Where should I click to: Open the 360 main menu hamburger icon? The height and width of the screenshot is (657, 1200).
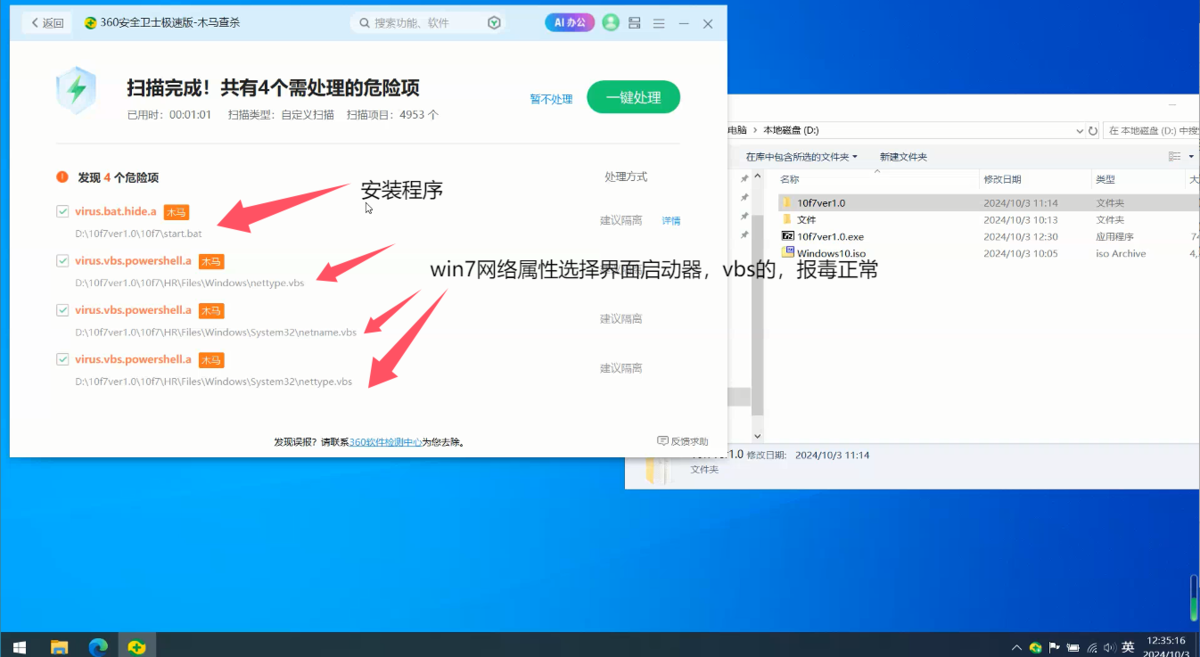tap(658, 22)
